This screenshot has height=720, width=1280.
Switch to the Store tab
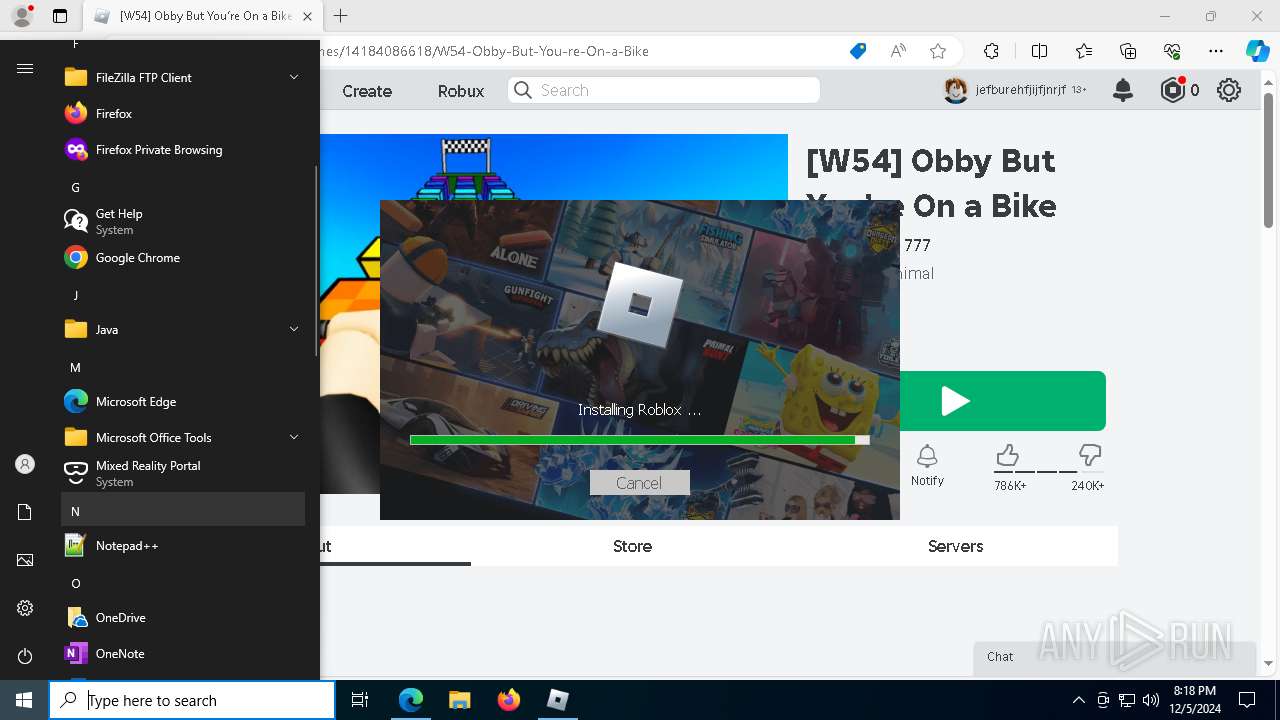tap(632, 546)
